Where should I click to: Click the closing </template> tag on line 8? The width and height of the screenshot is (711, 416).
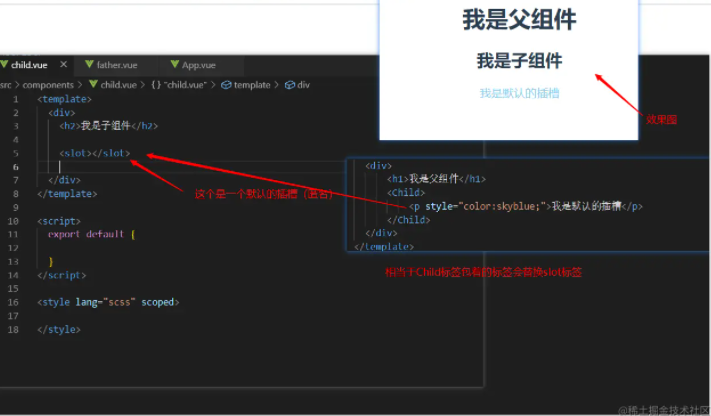click(67, 194)
